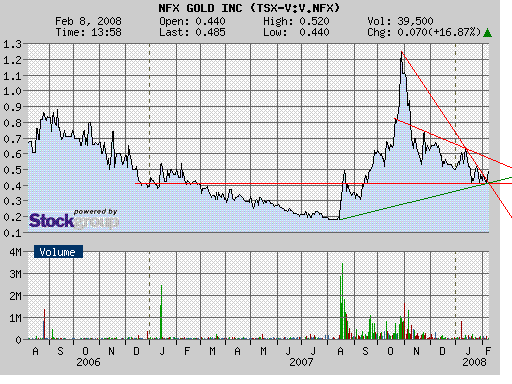512x384 pixels.
Task: Click the Feb 8, 2008 date text
Action: tap(88, 21)
